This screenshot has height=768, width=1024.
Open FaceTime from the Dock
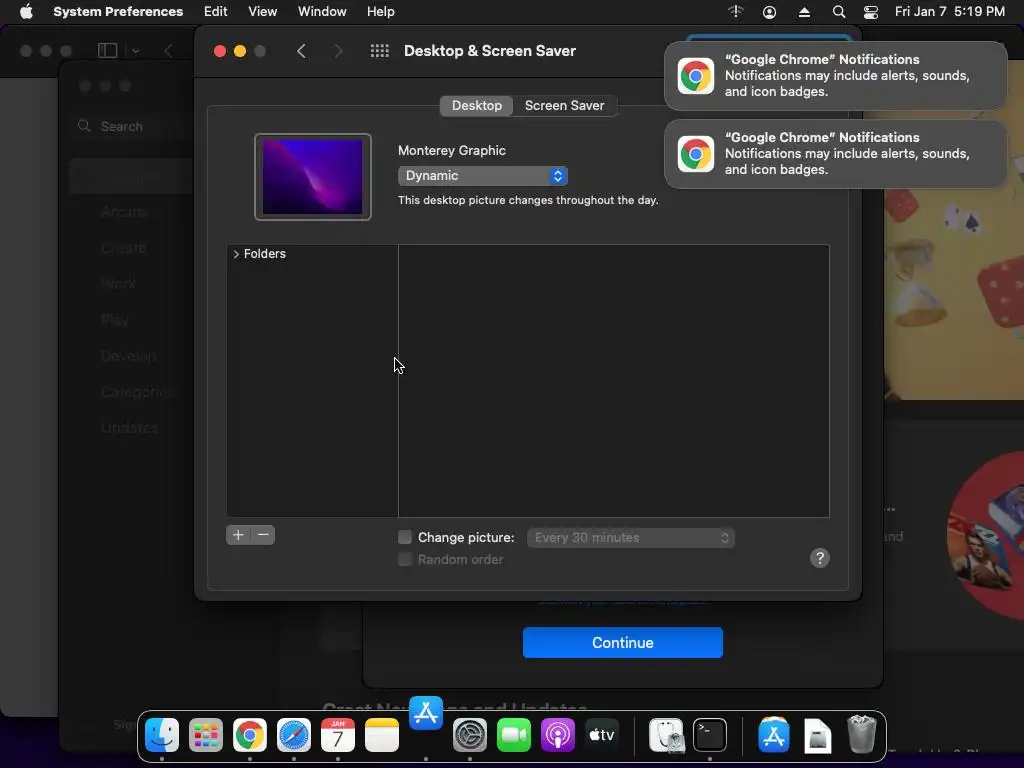tap(514, 735)
